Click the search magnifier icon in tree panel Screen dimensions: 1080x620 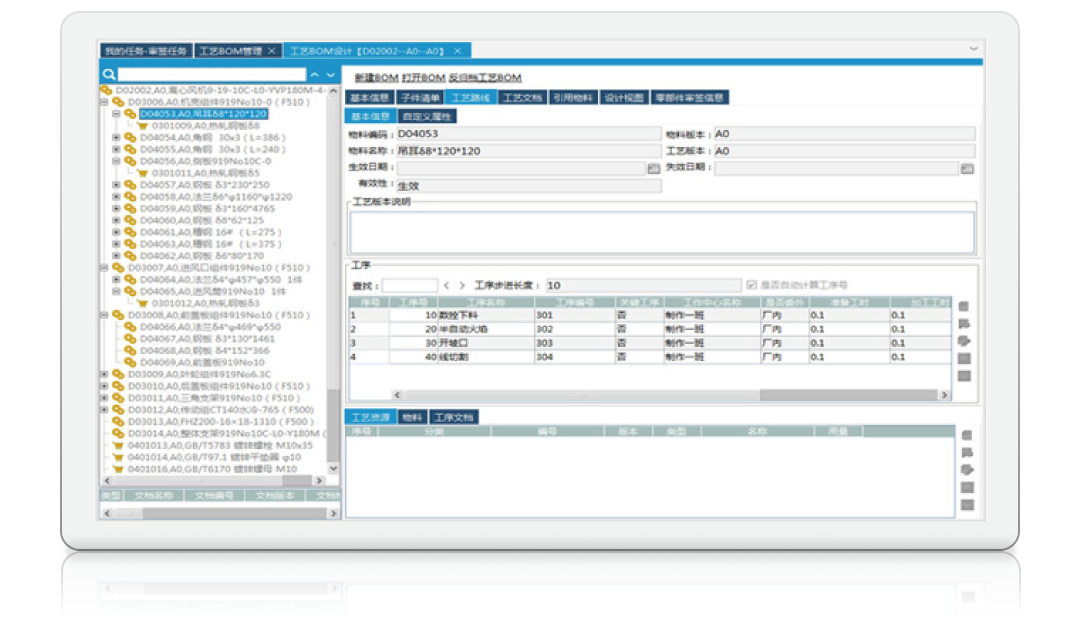(109, 75)
